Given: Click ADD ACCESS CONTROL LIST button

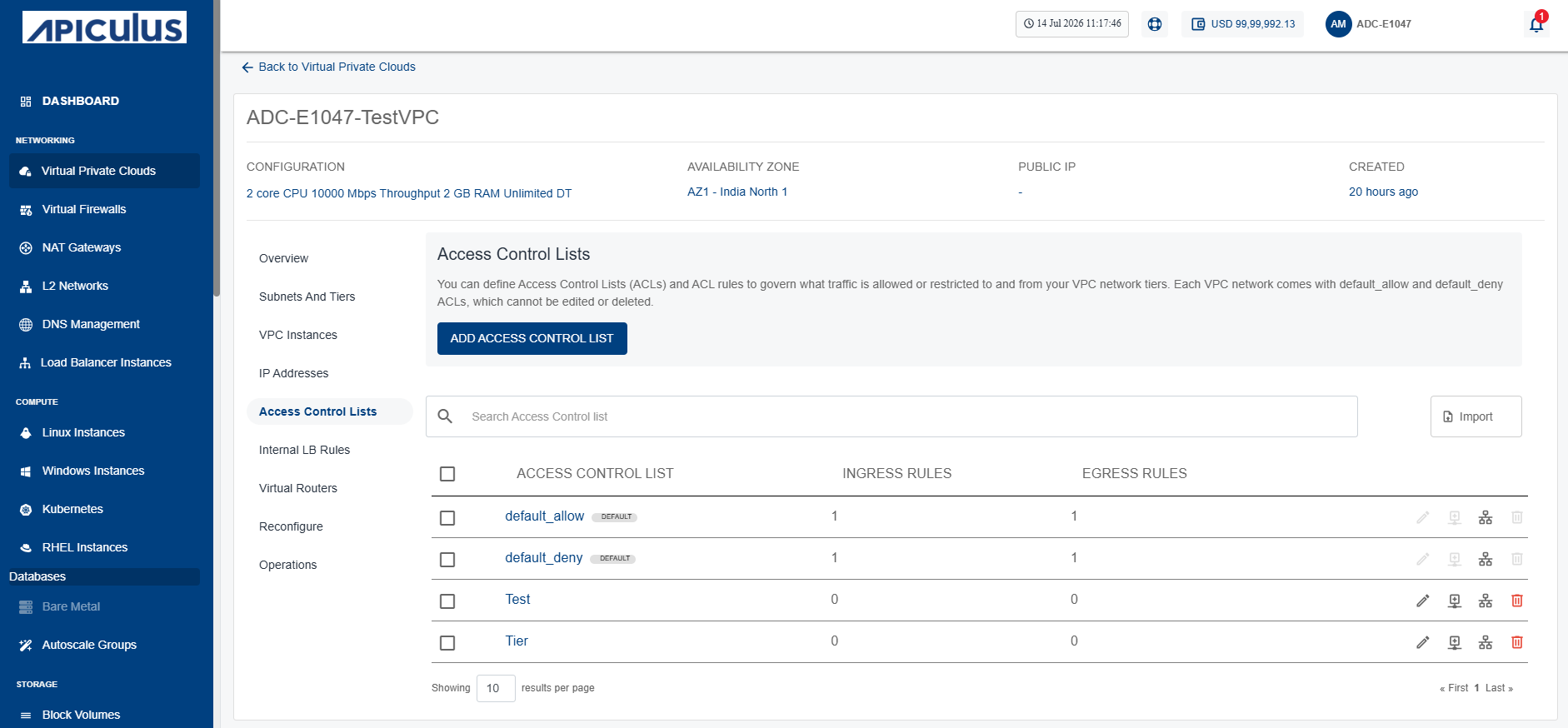Looking at the screenshot, I should point(532,338).
